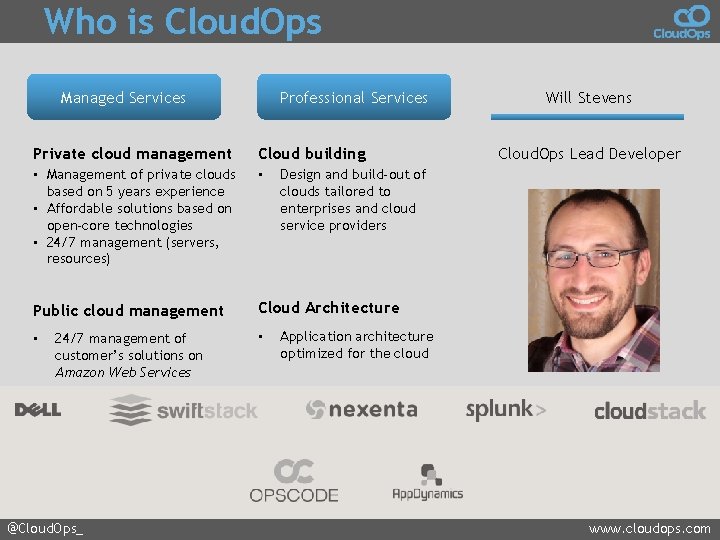Select the 'Public cloud management' heading
The height and width of the screenshot is (540, 720).
[x=128, y=311]
